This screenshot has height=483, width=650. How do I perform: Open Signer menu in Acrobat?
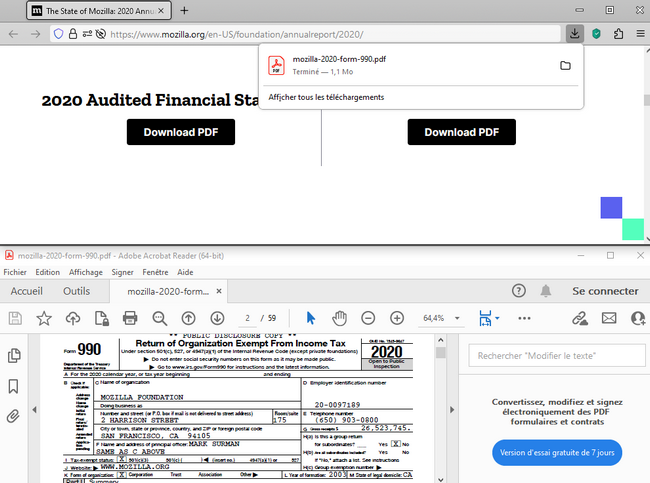(x=122, y=272)
